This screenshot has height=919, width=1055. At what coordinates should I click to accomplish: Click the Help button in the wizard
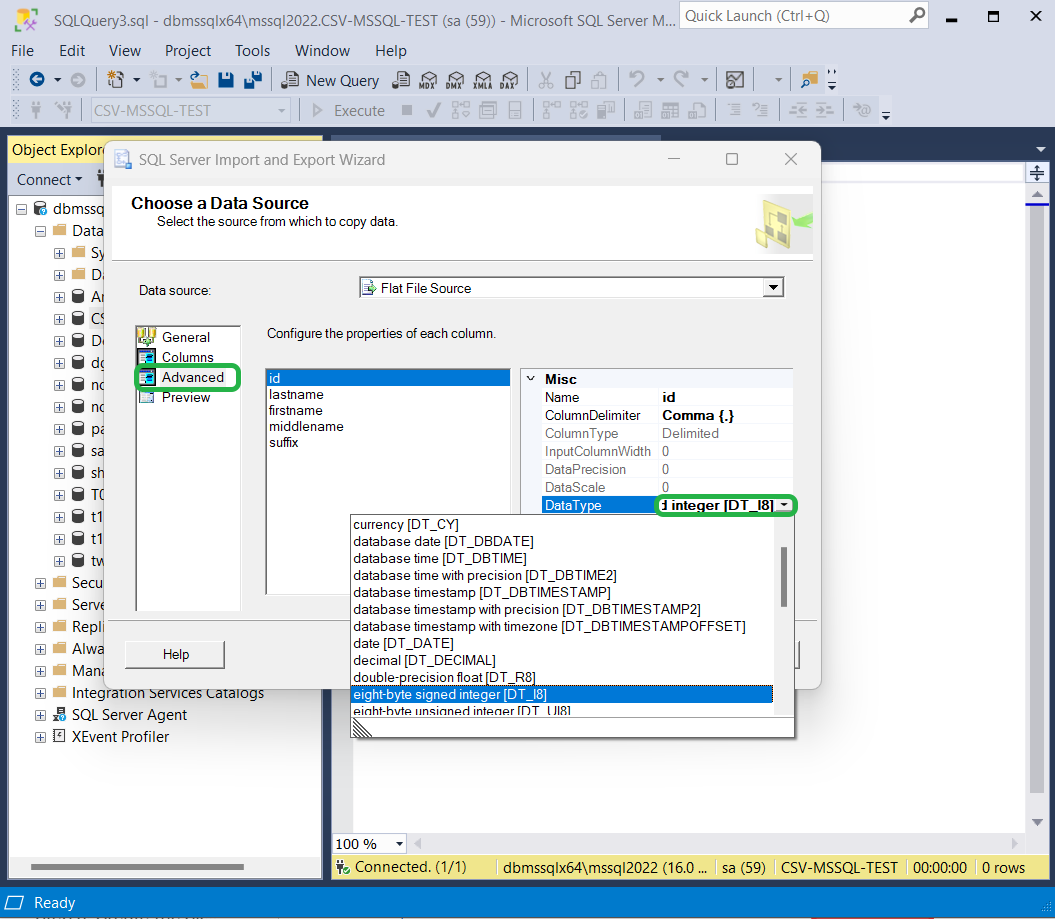coord(174,654)
